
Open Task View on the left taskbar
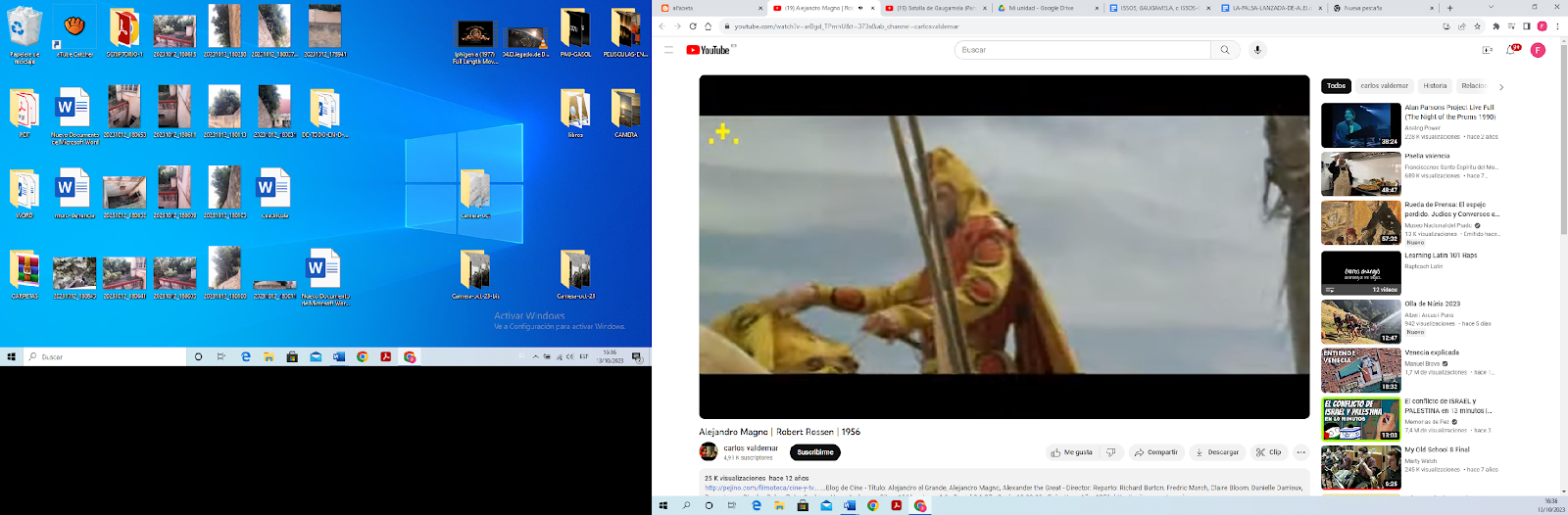click(221, 356)
